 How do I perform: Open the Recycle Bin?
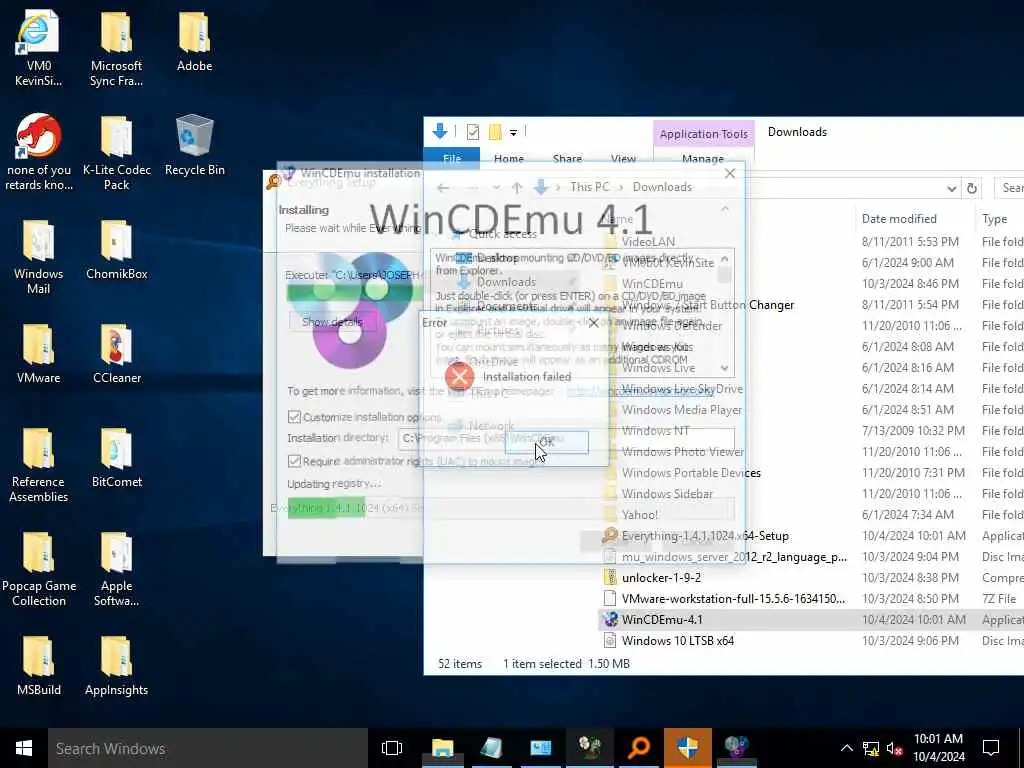point(194,145)
